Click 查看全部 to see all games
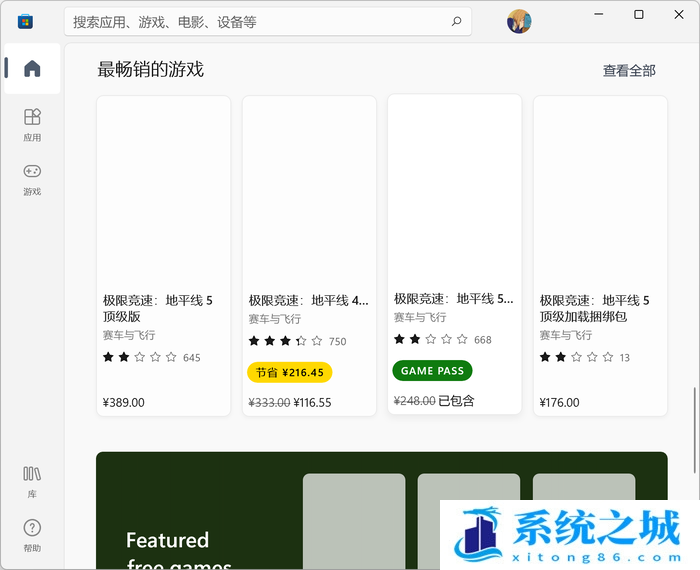Screen dimensions: 700x570 pyautogui.click(x=629, y=71)
